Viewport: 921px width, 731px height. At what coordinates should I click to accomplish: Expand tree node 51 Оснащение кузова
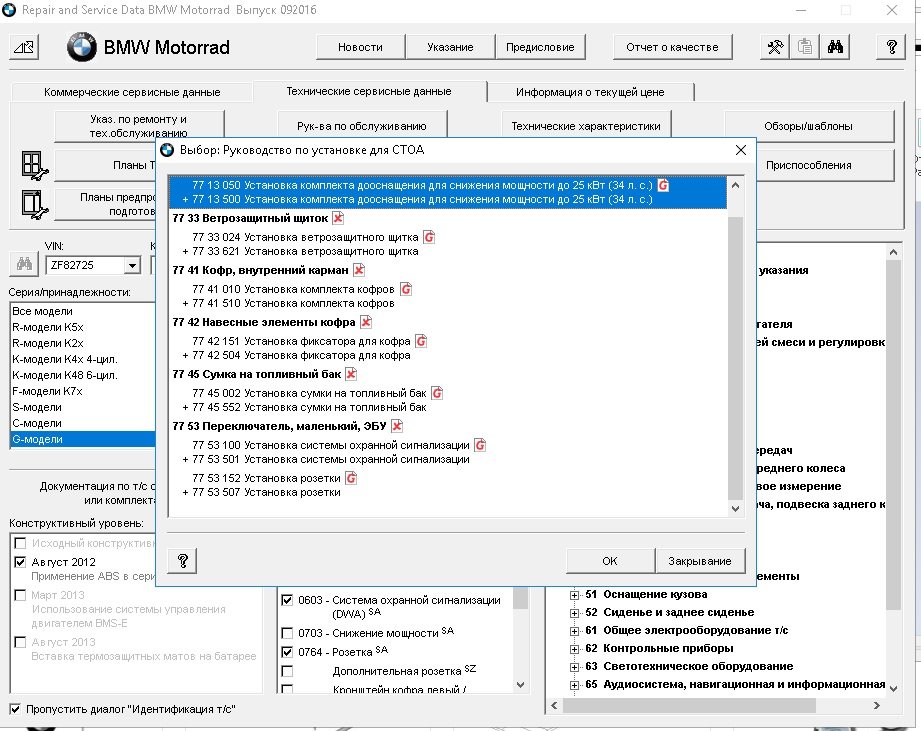click(575, 595)
